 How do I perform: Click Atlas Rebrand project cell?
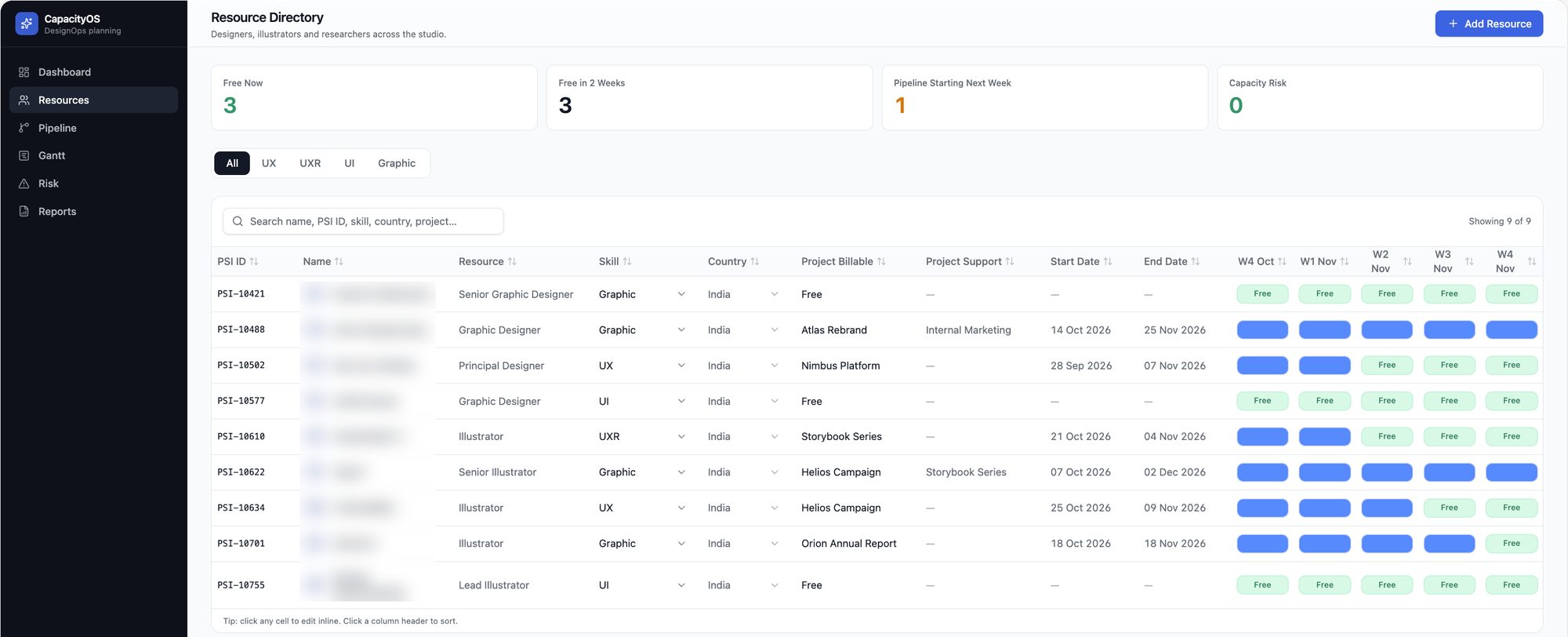tap(834, 330)
